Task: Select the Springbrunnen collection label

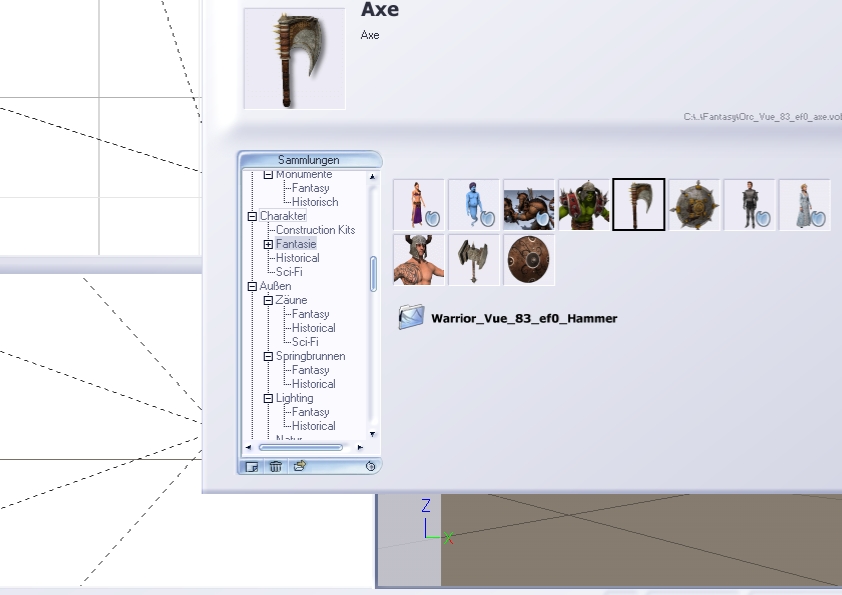Action: pyautogui.click(x=310, y=356)
